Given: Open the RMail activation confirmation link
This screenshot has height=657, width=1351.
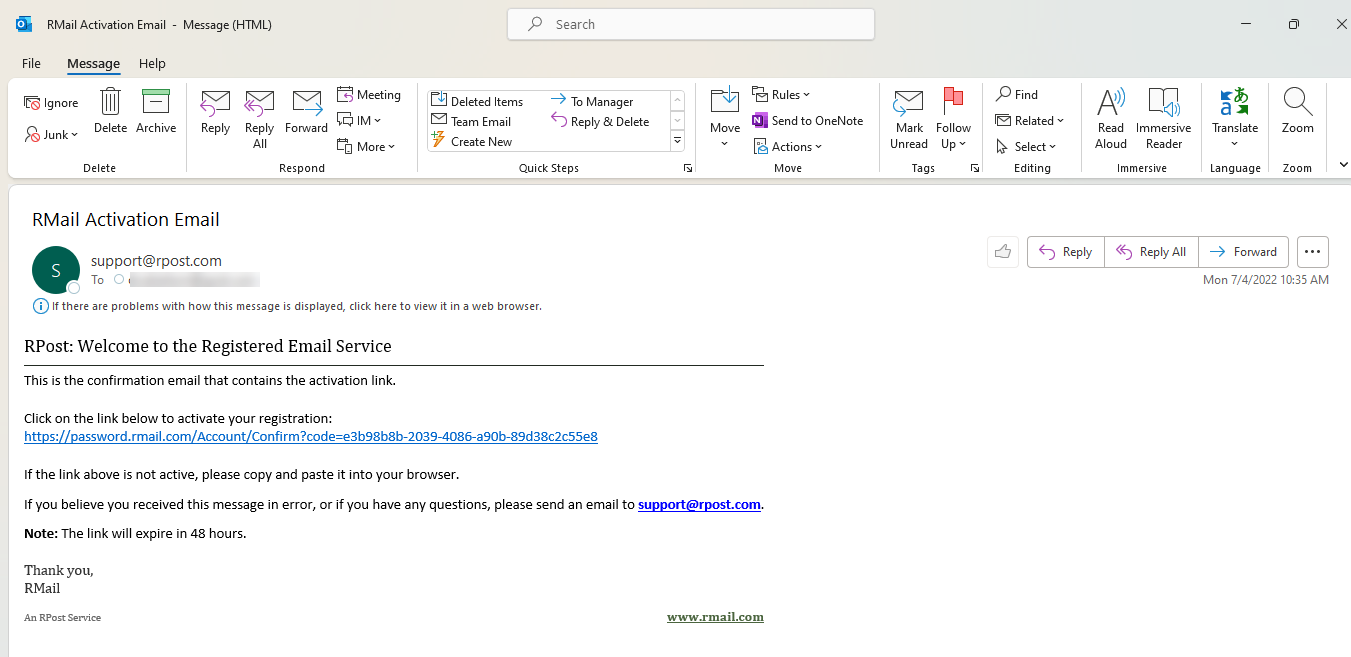Looking at the screenshot, I should pos(310,437).
